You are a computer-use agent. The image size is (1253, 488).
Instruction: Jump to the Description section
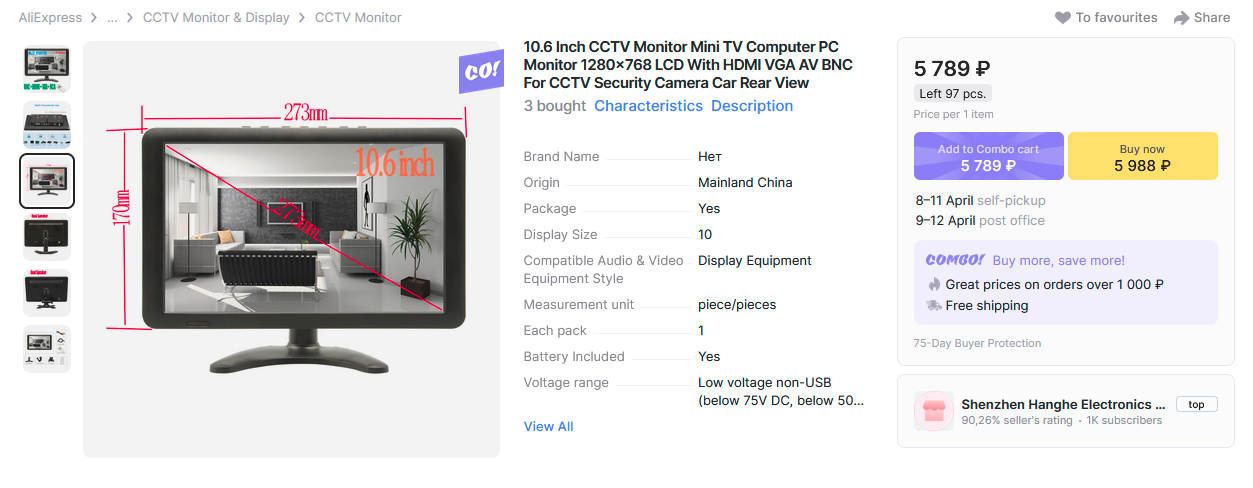752,106
